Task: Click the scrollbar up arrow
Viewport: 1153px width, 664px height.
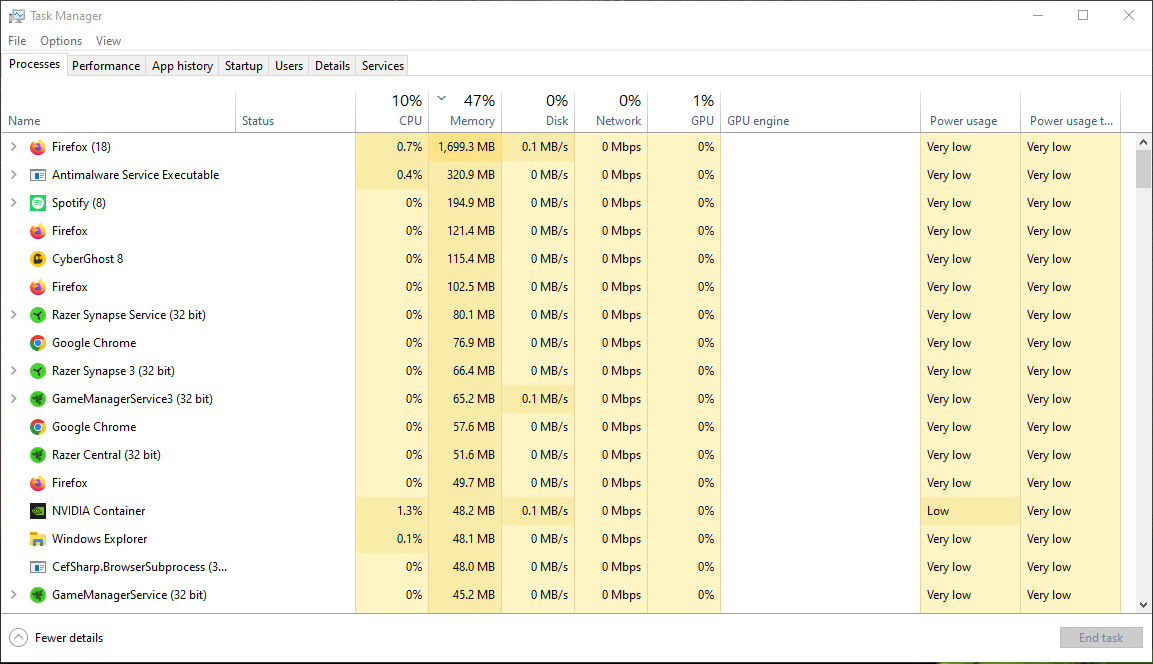Action: click(1143, 142)
